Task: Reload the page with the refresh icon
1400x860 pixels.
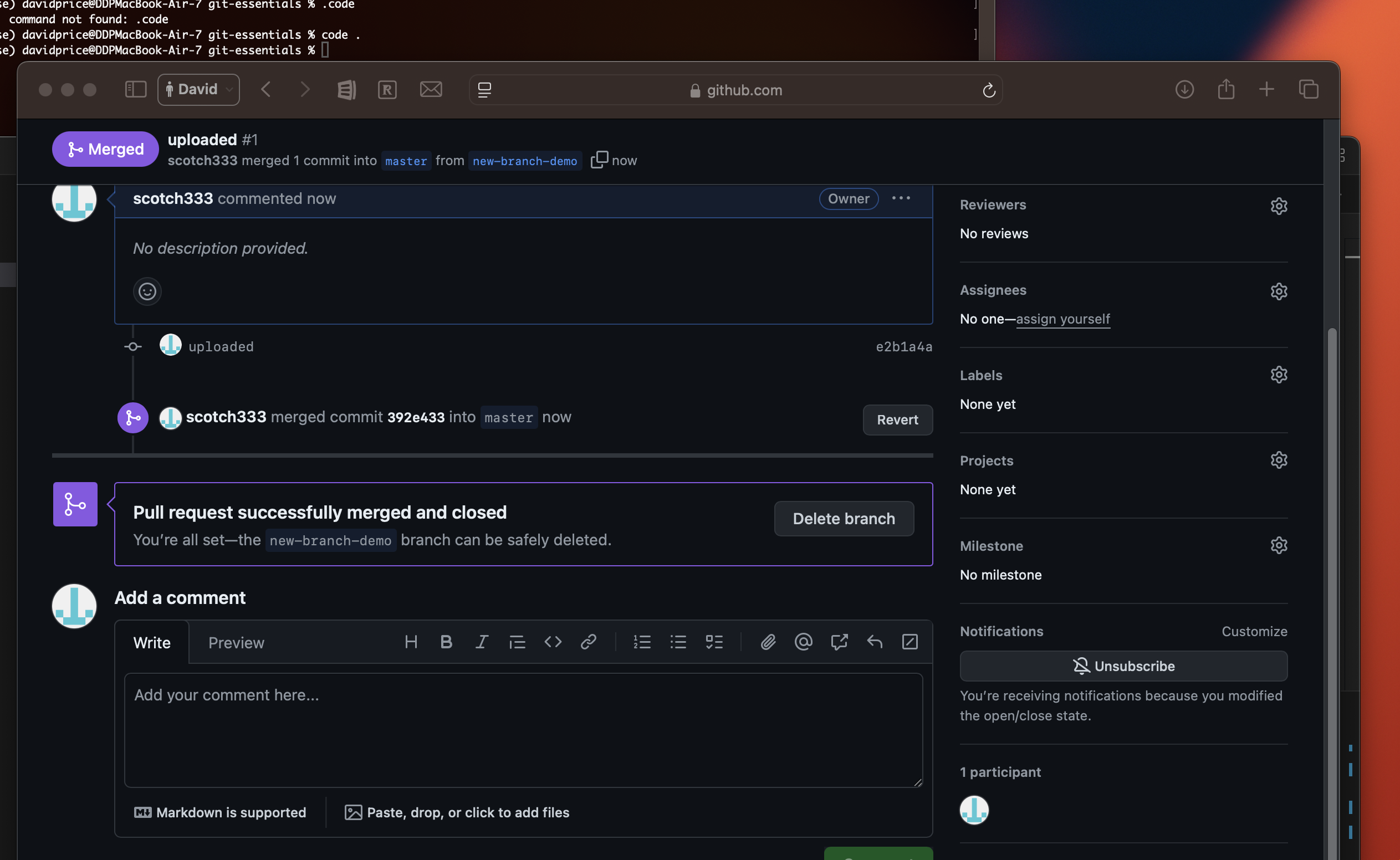Action: tap(989, 90)
